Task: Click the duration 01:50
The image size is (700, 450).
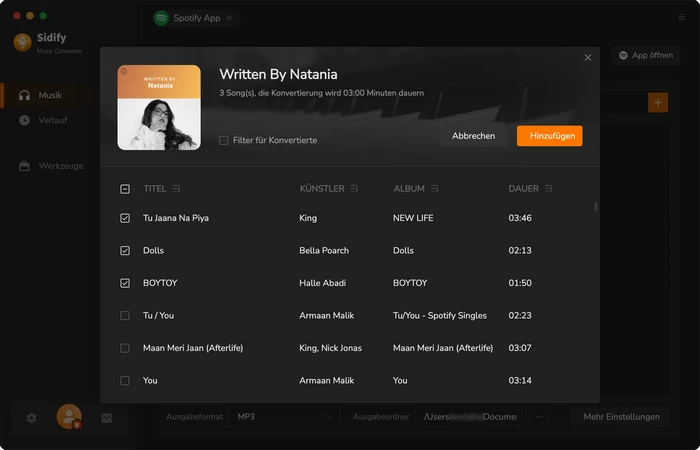Action: tap(520, 283)
